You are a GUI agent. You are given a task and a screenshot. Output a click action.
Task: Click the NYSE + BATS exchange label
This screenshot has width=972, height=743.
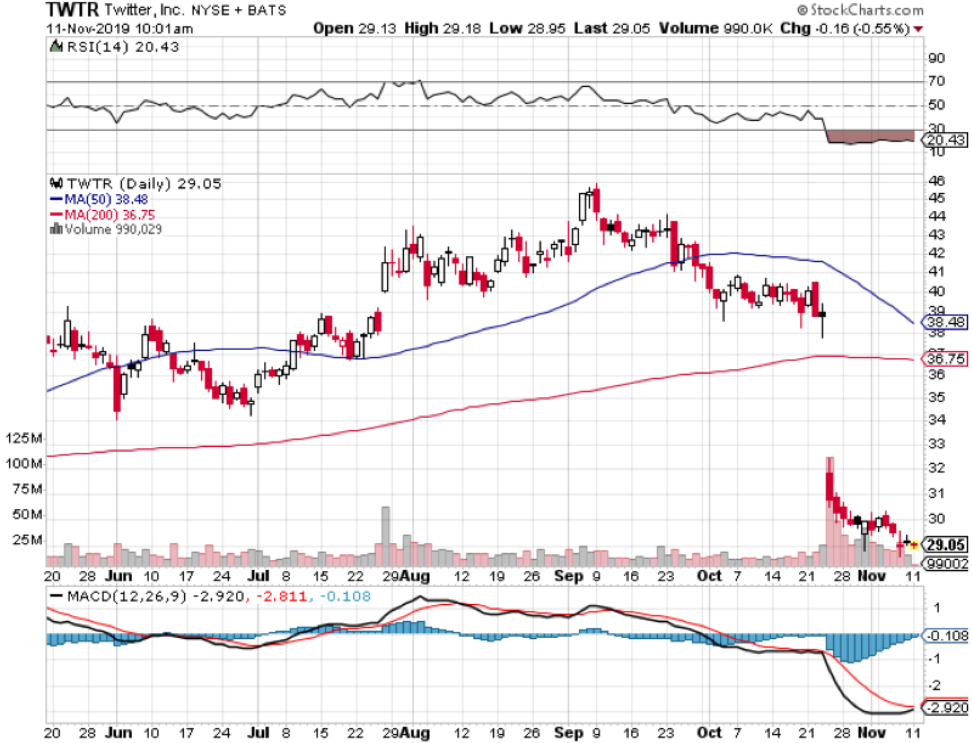[x=239, y=11]
